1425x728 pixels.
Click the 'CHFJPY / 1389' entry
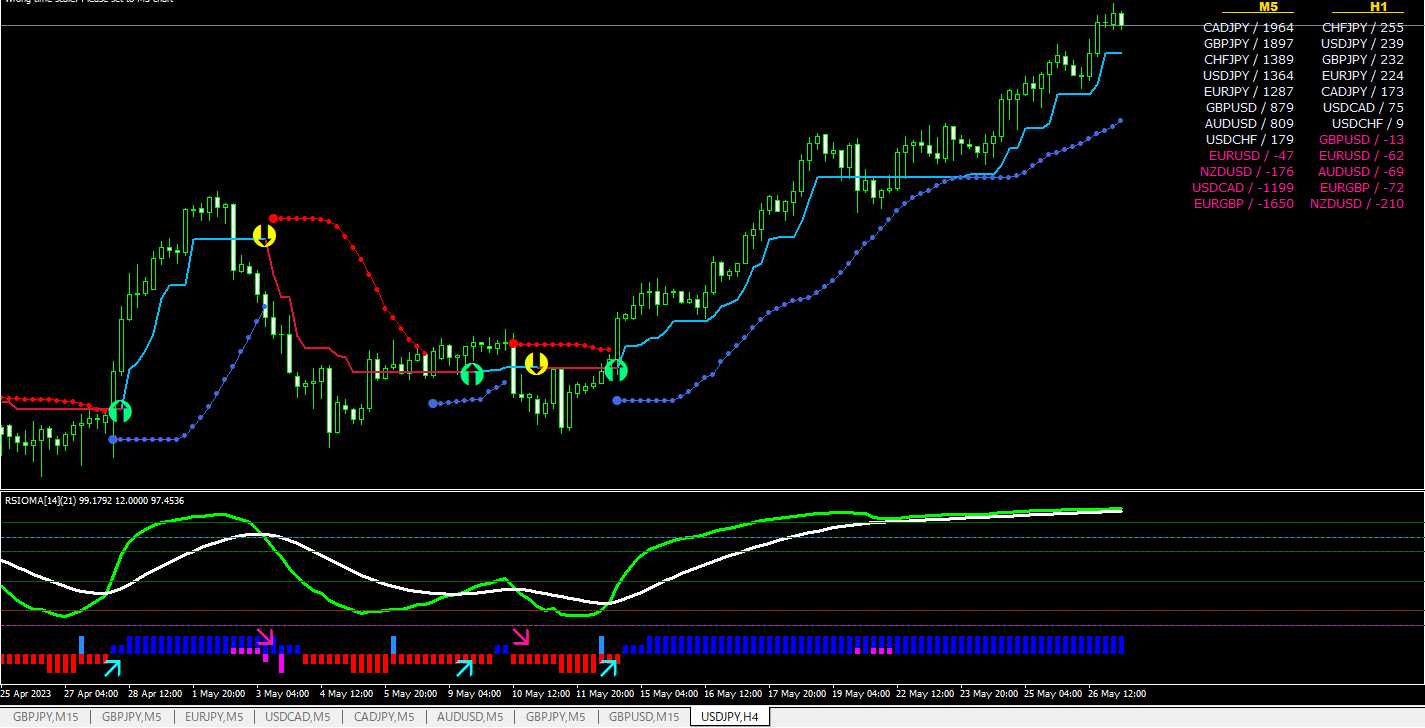(1248, 60)
